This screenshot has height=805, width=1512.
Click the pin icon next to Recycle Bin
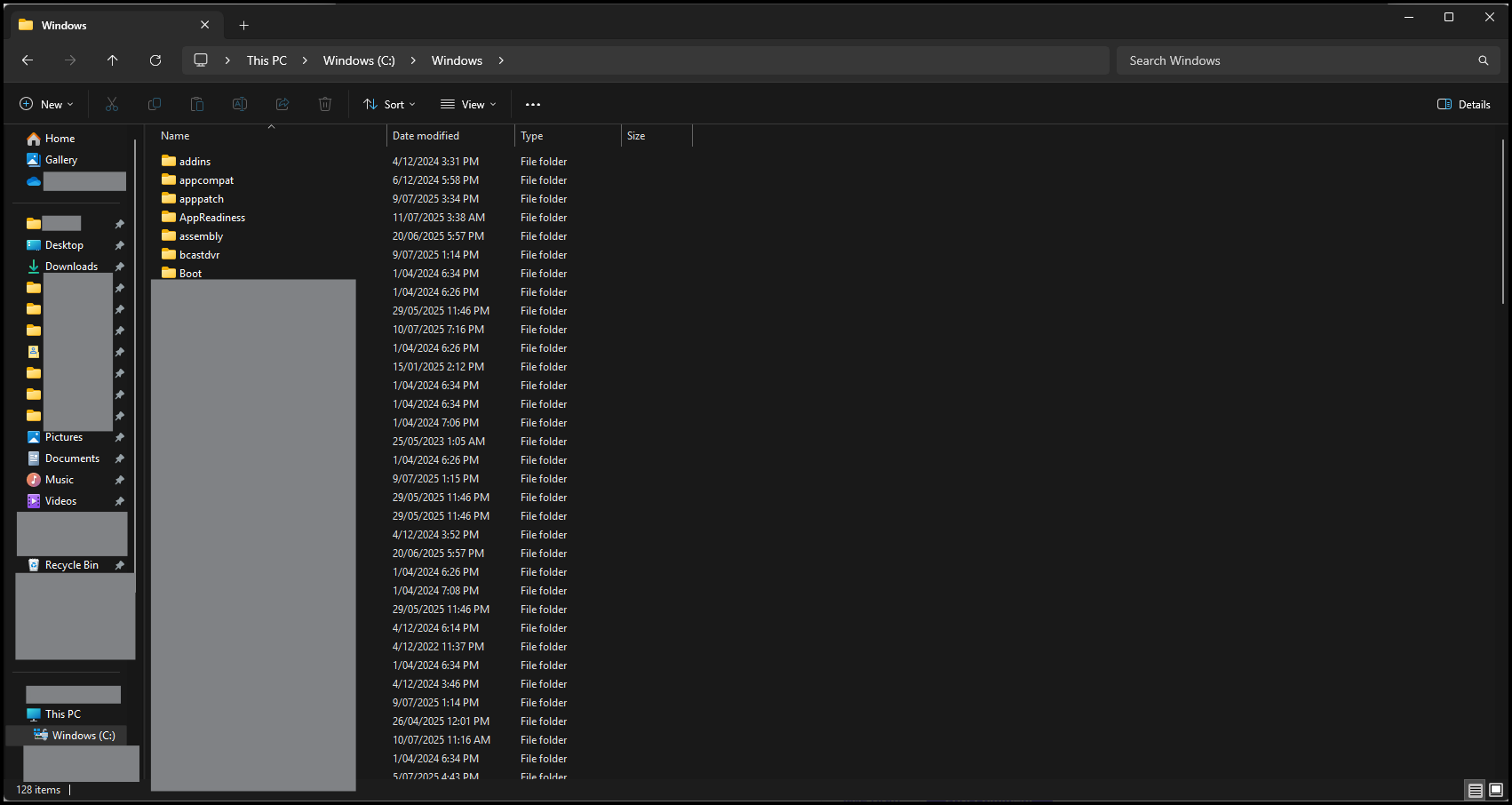119,565
